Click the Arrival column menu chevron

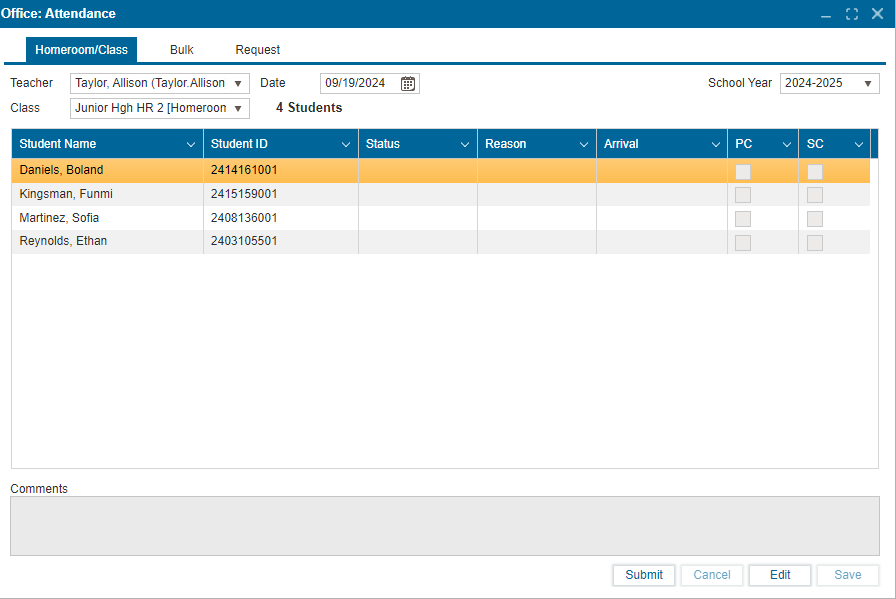[715, 145]
